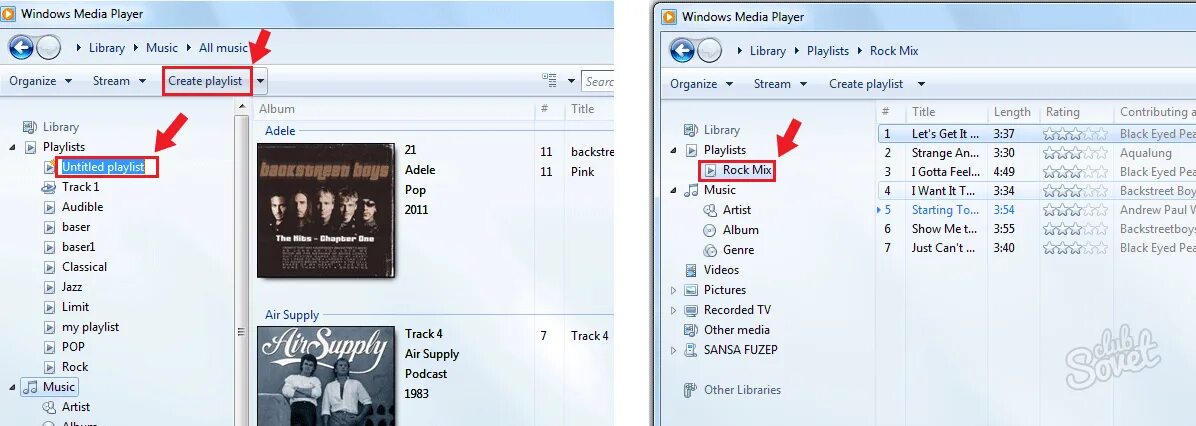Select Other media icon
Image resolution: width=1196 pixels, height=426 pixels.
point(691,330)
